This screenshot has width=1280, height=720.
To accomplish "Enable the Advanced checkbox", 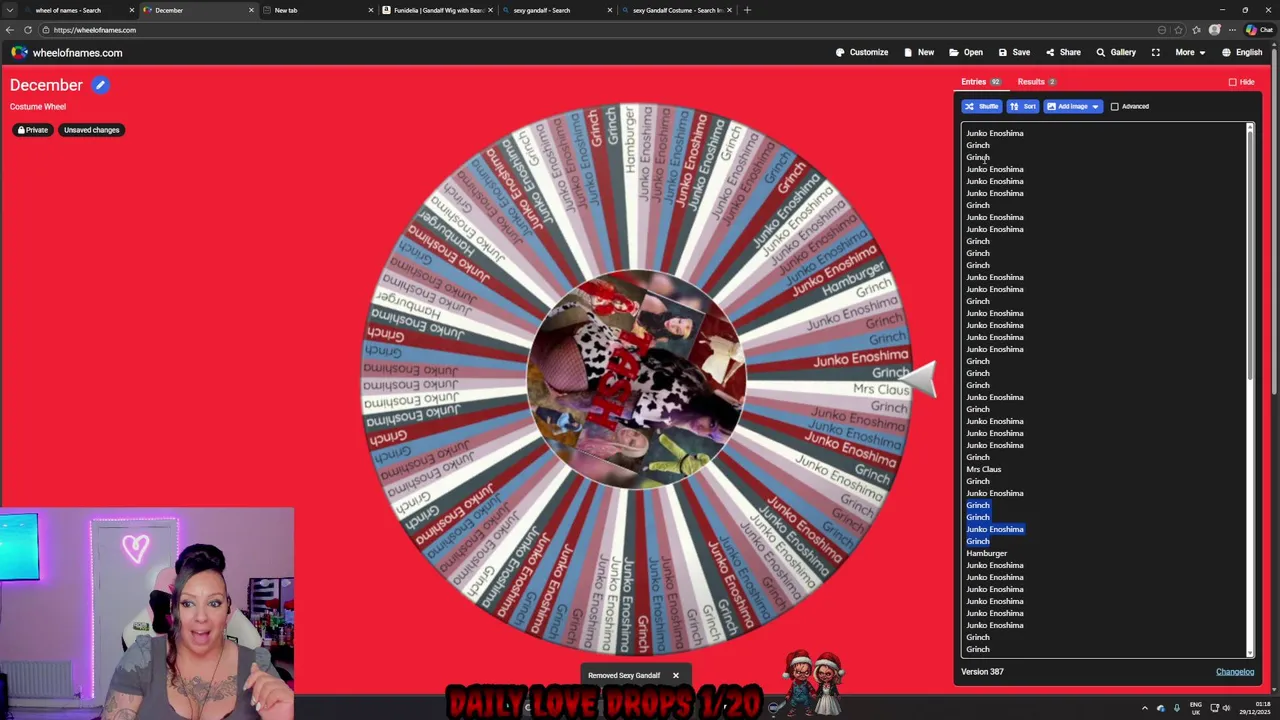I will (1114, 106).
